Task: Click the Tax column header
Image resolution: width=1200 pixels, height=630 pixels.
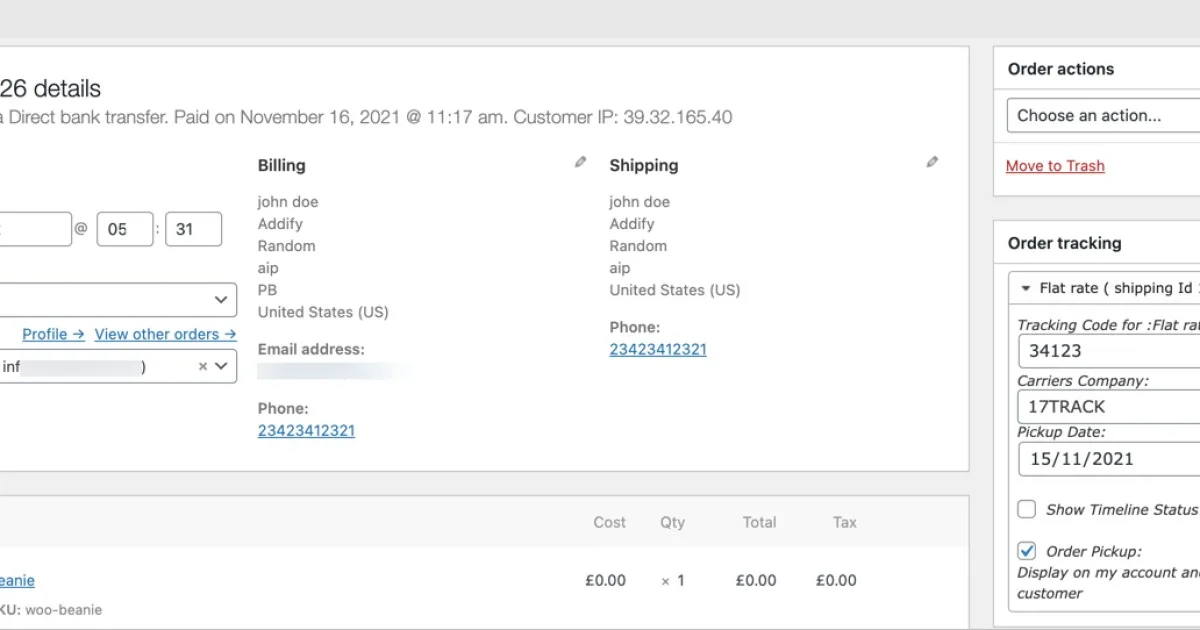Action: (x=845, y=522)
